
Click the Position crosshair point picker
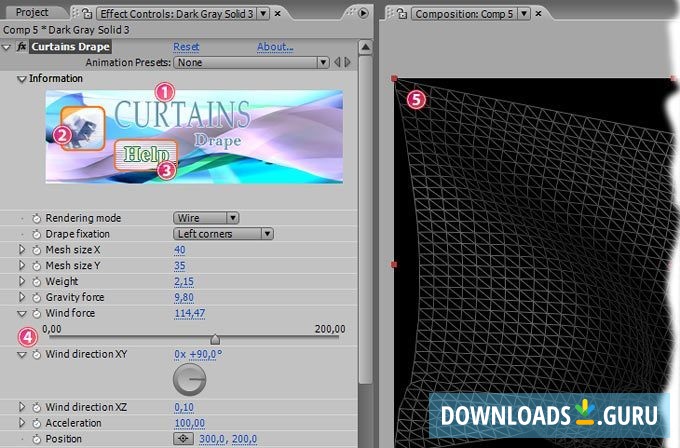pos(183,438)
